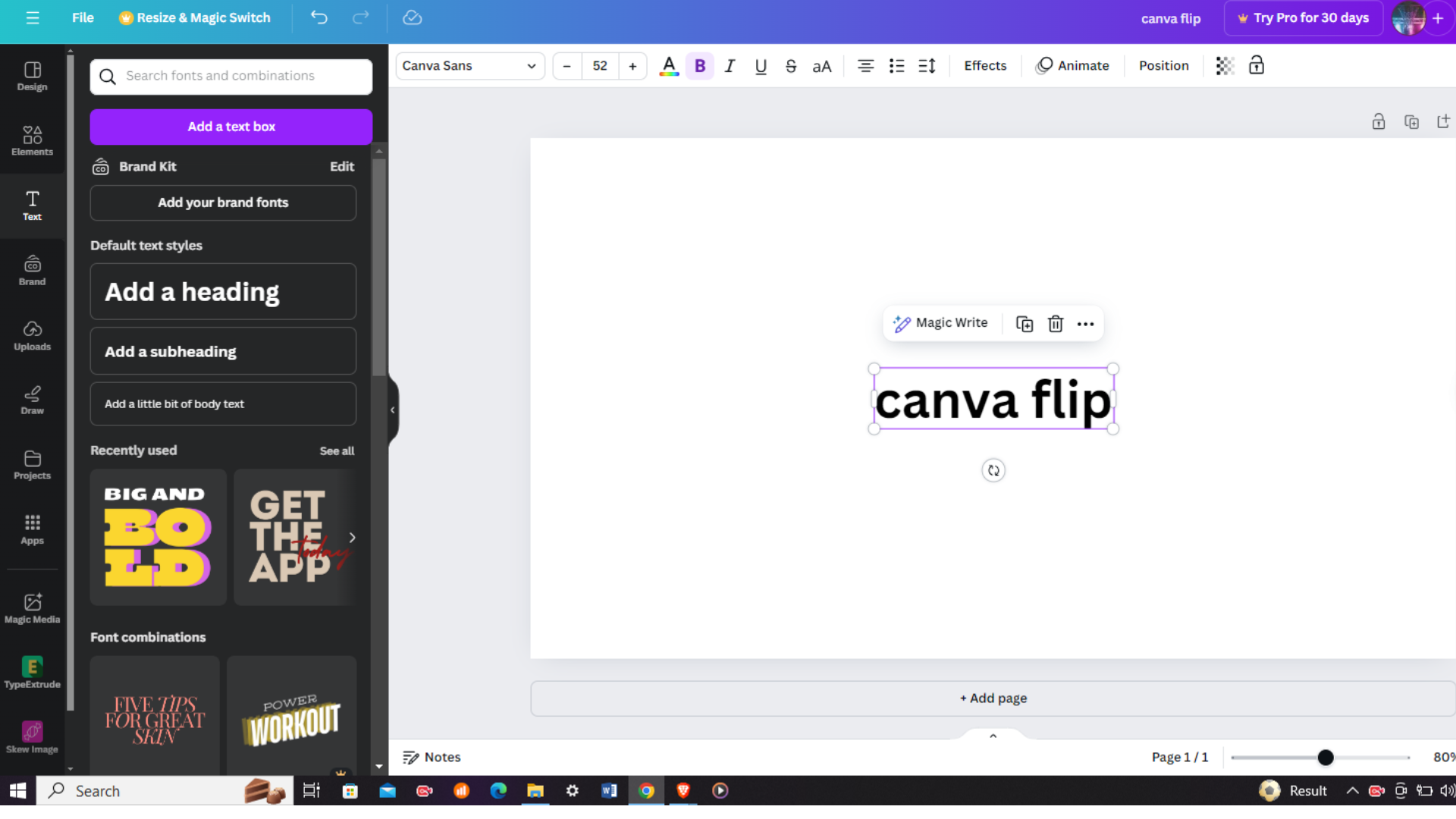Open the transparency control
The image size is (1456, 819).
coord(1225,66)
